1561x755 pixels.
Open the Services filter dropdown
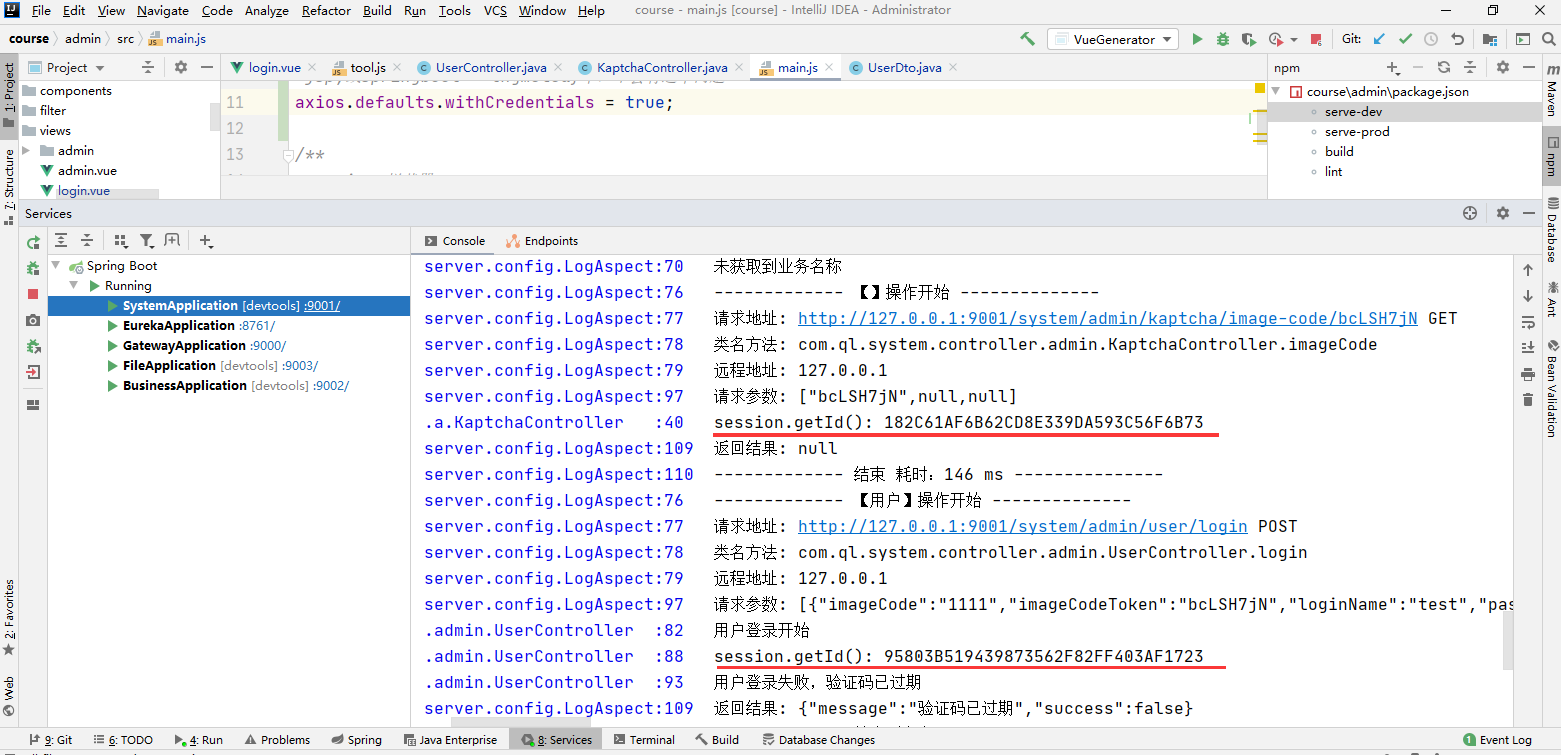tap(147, 240)
